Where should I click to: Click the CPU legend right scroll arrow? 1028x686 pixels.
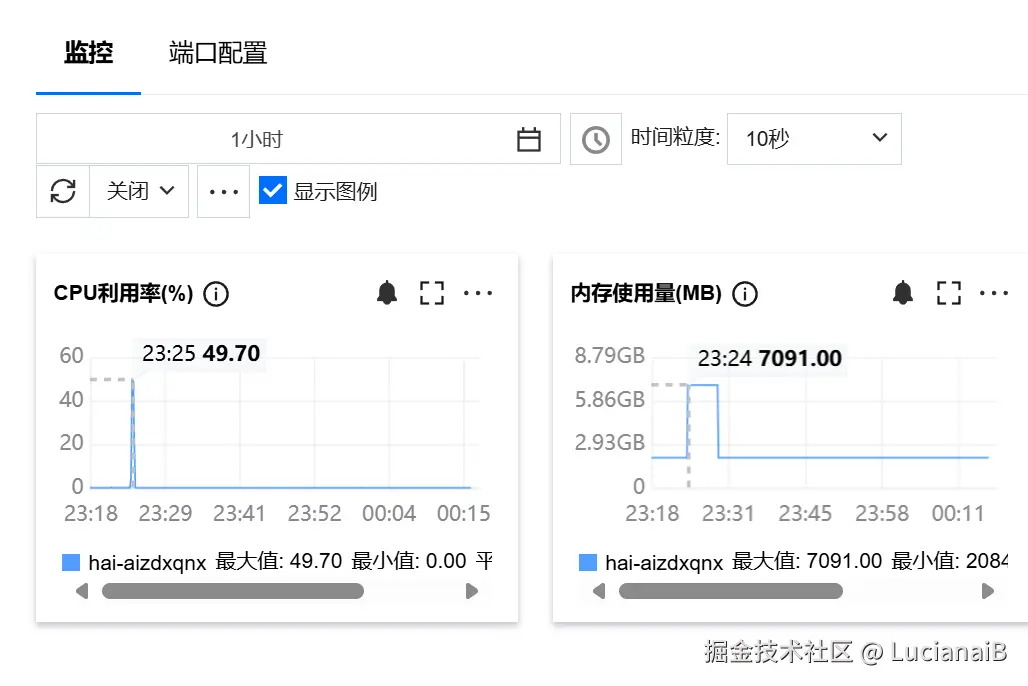471,592
